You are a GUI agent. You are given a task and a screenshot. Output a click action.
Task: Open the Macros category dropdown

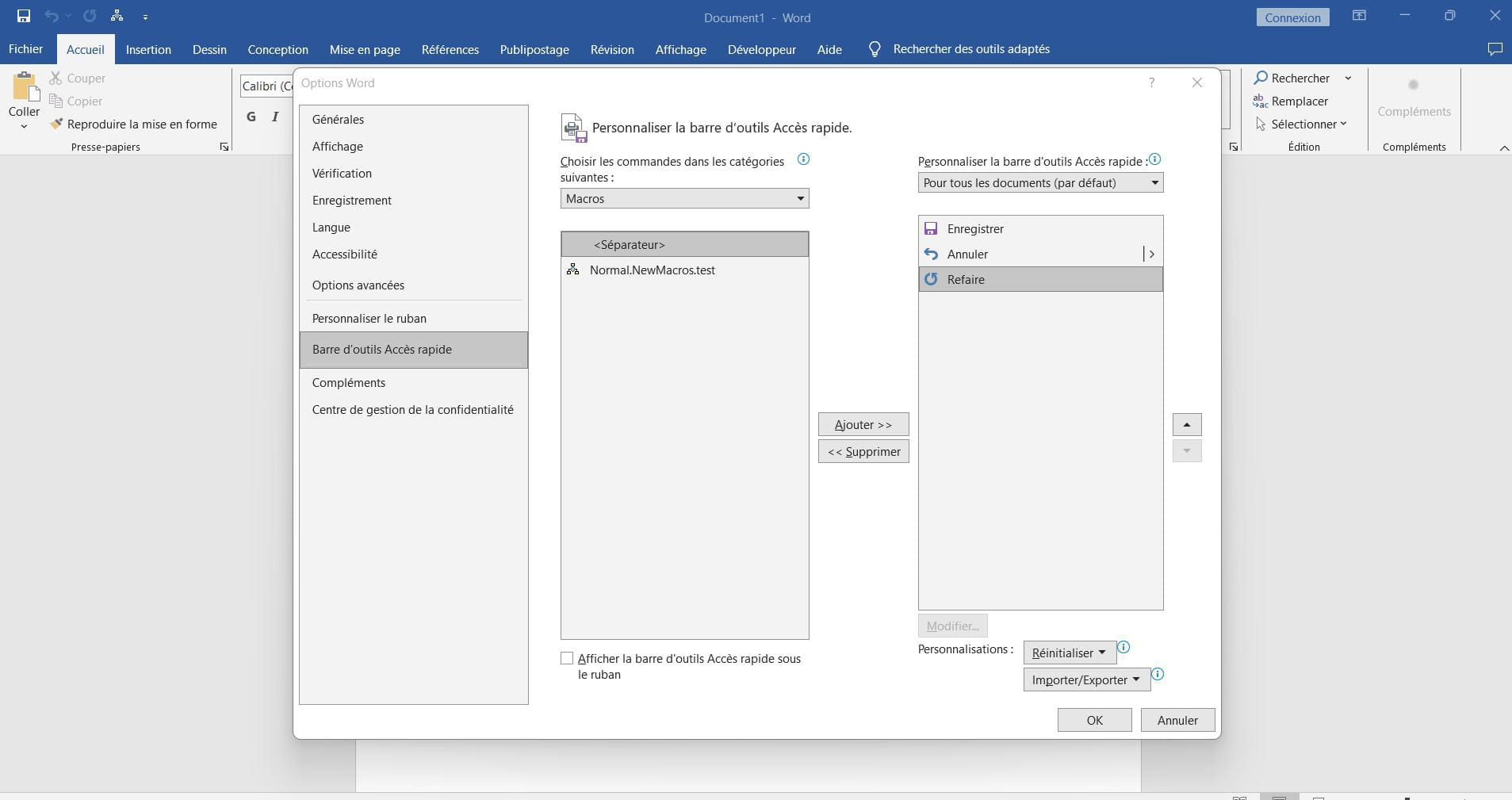coord(684,199)
